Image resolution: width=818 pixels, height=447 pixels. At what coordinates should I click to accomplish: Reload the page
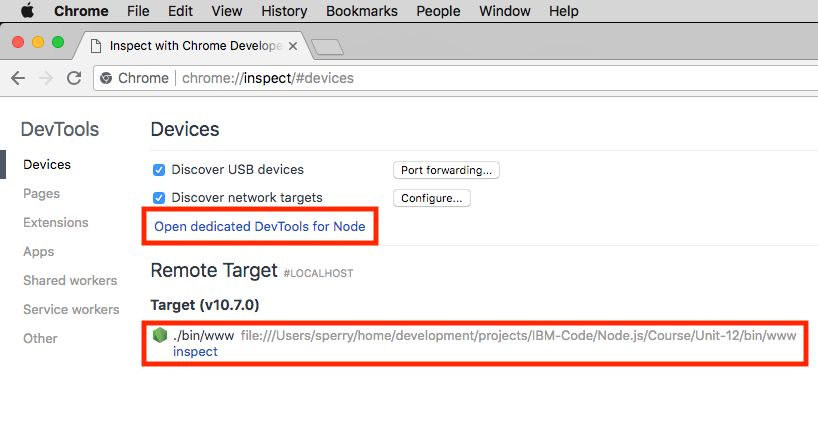click(74, 78)
